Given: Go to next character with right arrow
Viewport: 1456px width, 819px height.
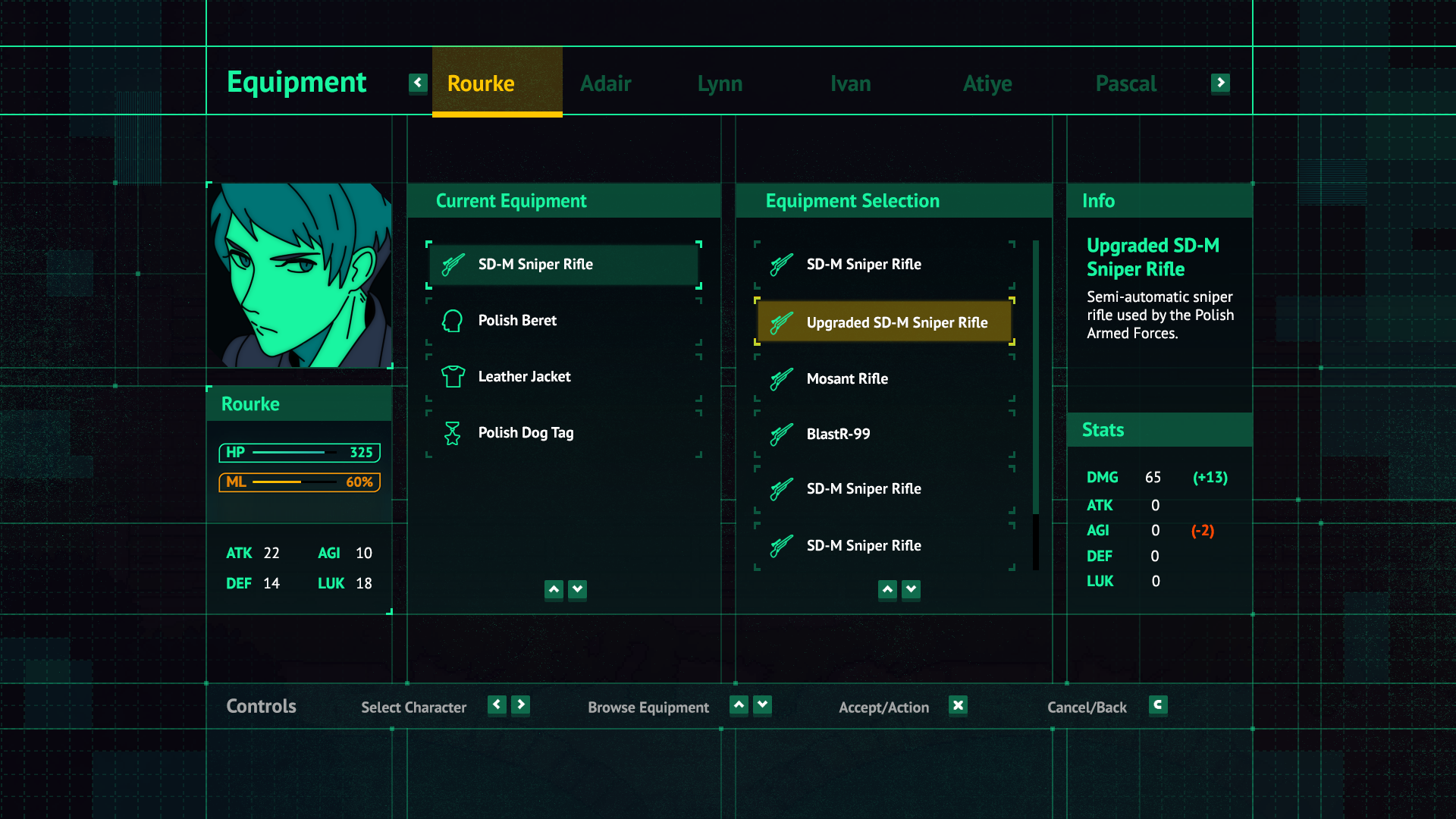Looking at the screenshot, I should click(1220, 83).
